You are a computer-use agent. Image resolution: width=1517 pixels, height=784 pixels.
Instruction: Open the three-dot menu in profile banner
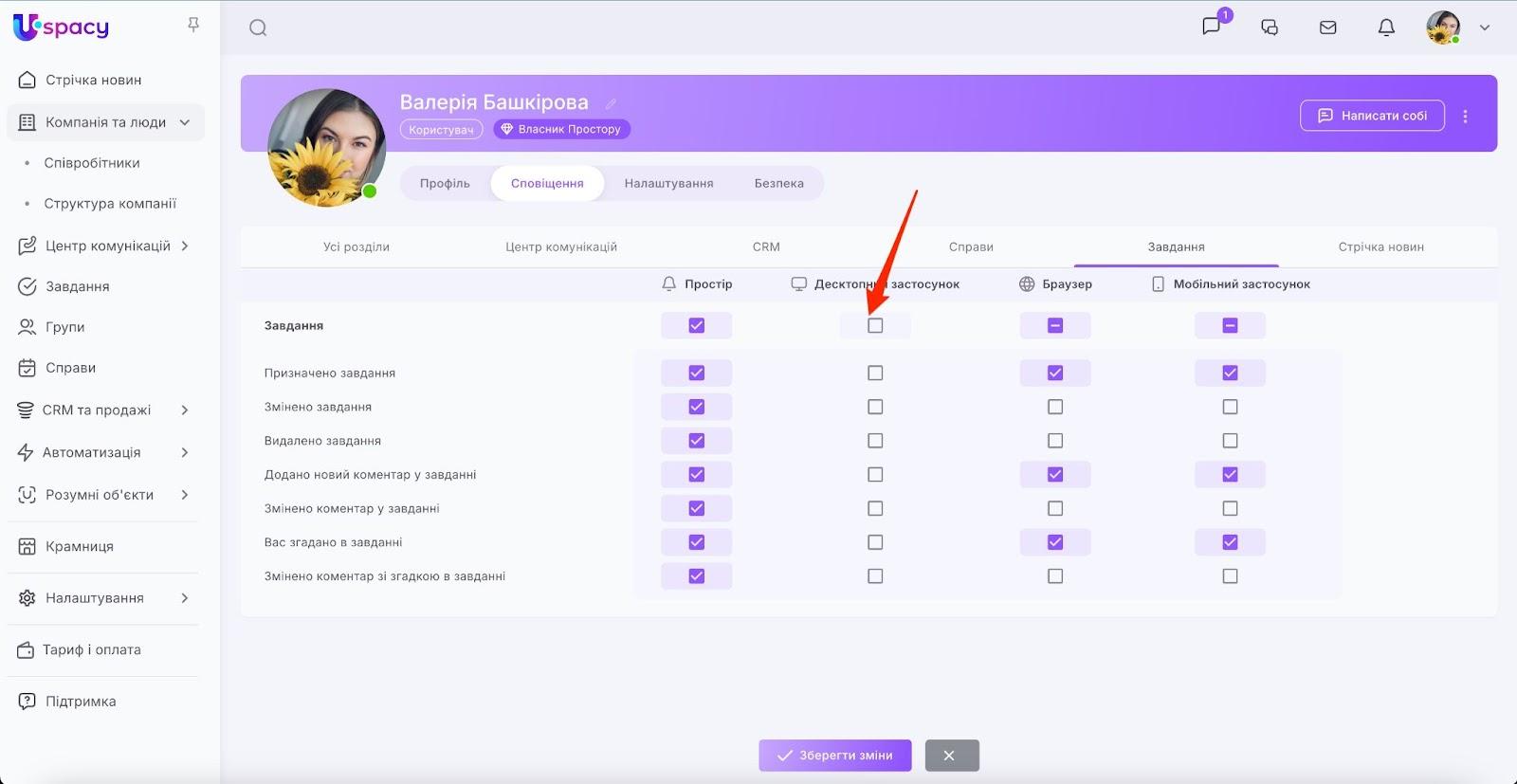(x=1465, y=116)
